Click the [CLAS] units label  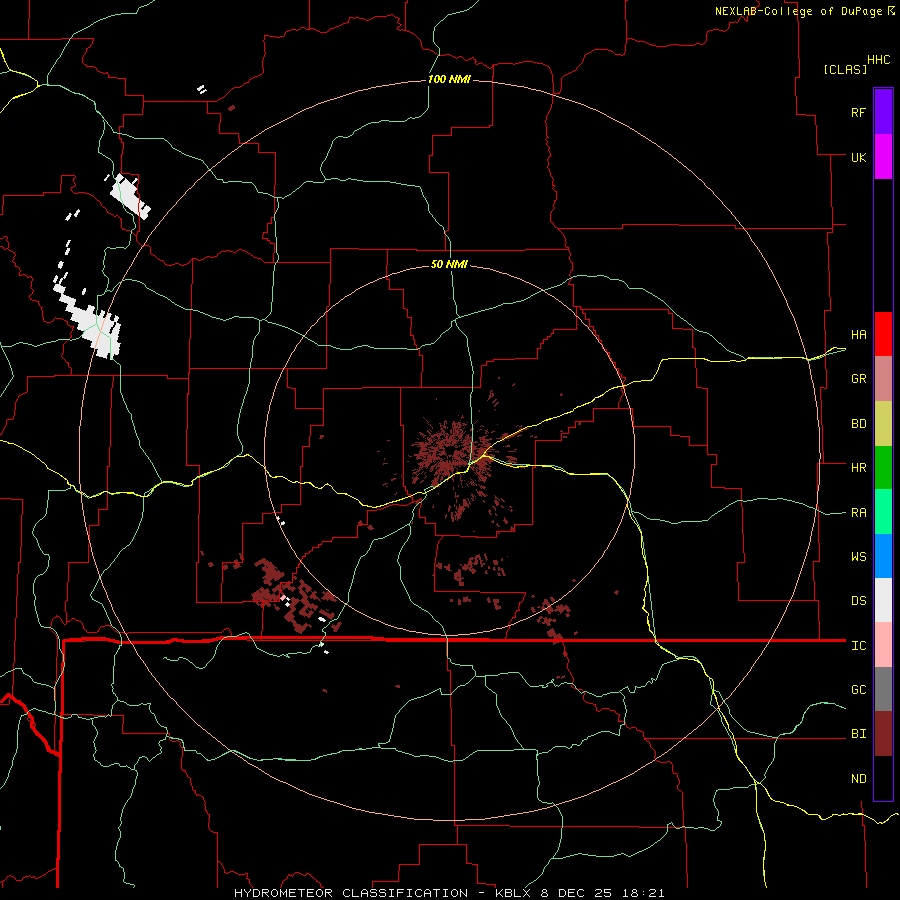(x=845, y=69)
